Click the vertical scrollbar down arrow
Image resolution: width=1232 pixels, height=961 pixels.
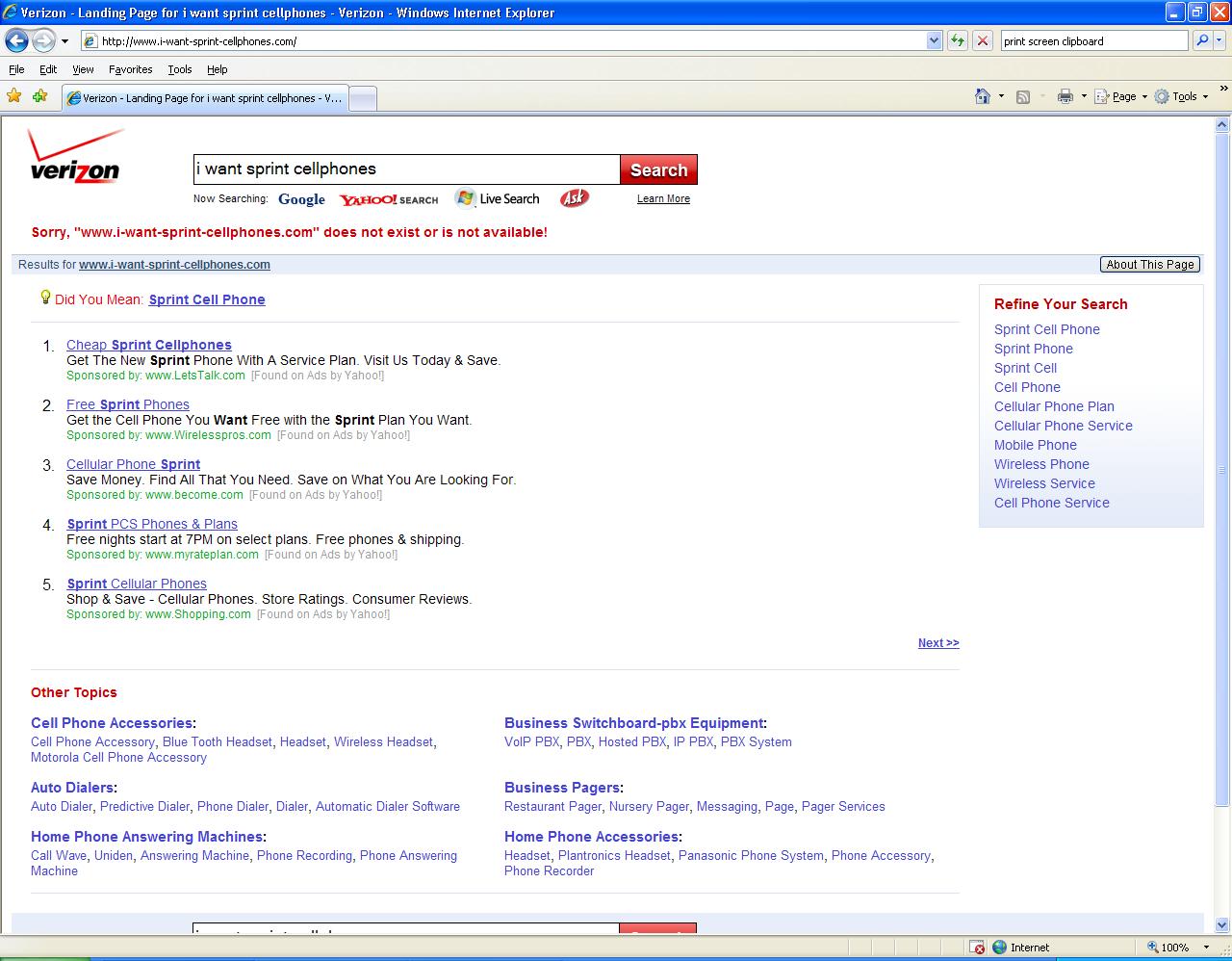click(1222, 925)
